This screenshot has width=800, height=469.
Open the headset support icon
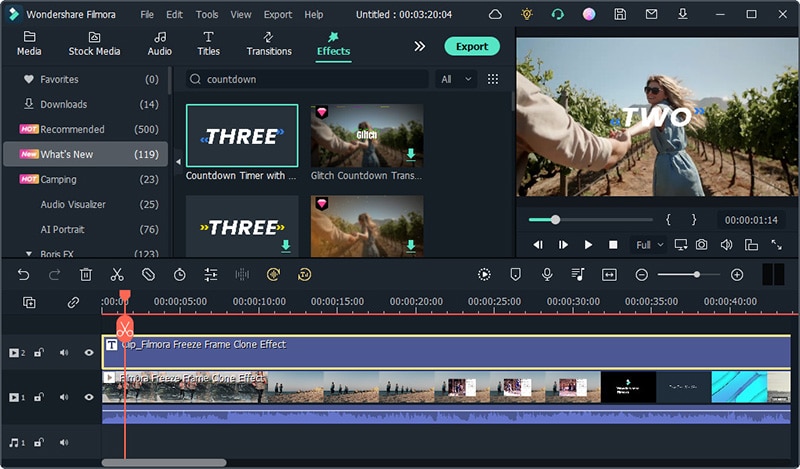pos(558,14)
